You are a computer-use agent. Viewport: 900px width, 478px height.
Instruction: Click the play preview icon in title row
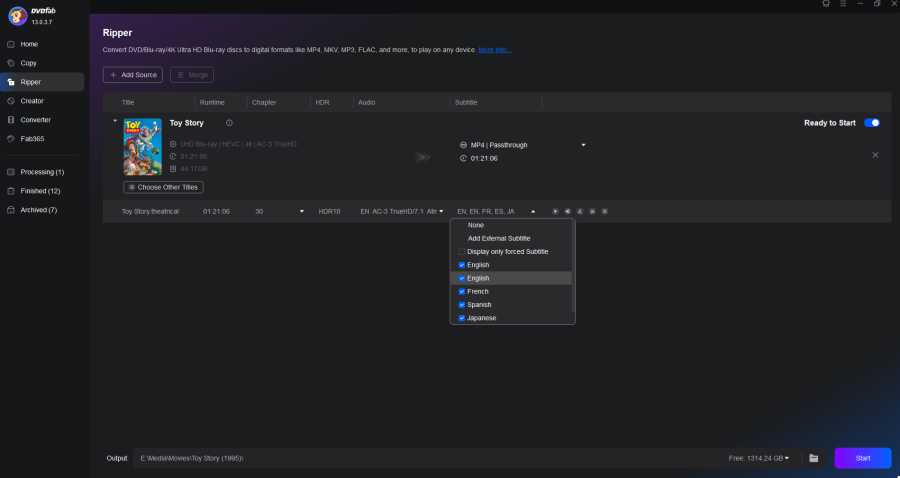[555, 212]
